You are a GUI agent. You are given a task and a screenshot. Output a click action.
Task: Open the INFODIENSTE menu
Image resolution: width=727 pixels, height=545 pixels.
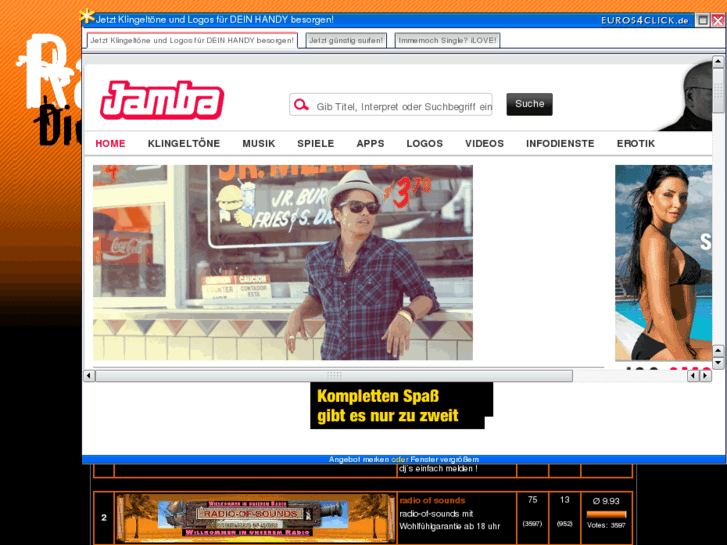coord(560,143)
